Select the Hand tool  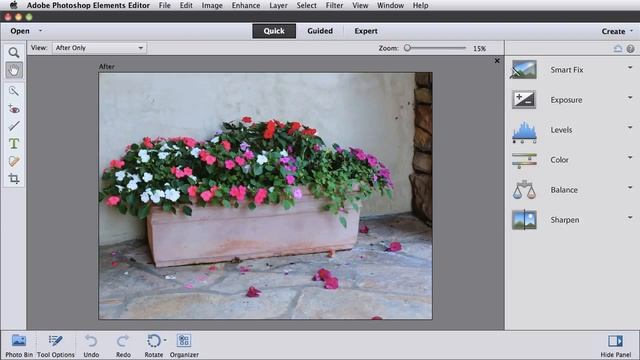(14, 70)
